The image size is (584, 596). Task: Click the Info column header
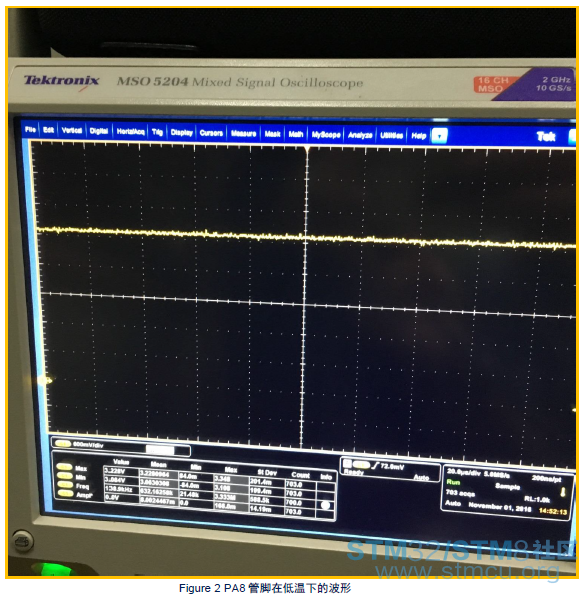pyautogui.click(x=326, y=477)
